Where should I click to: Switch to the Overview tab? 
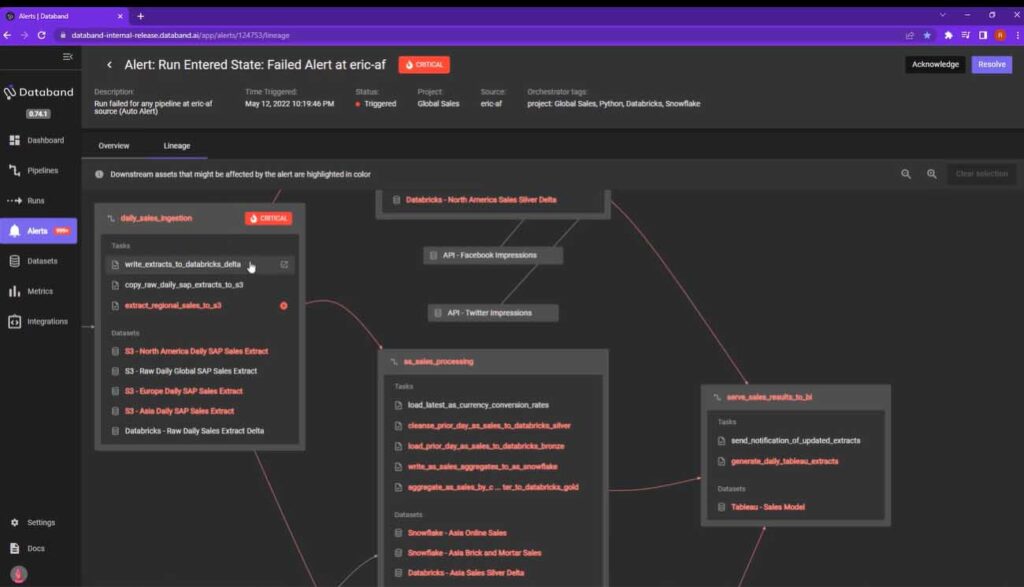click(114, 146)
